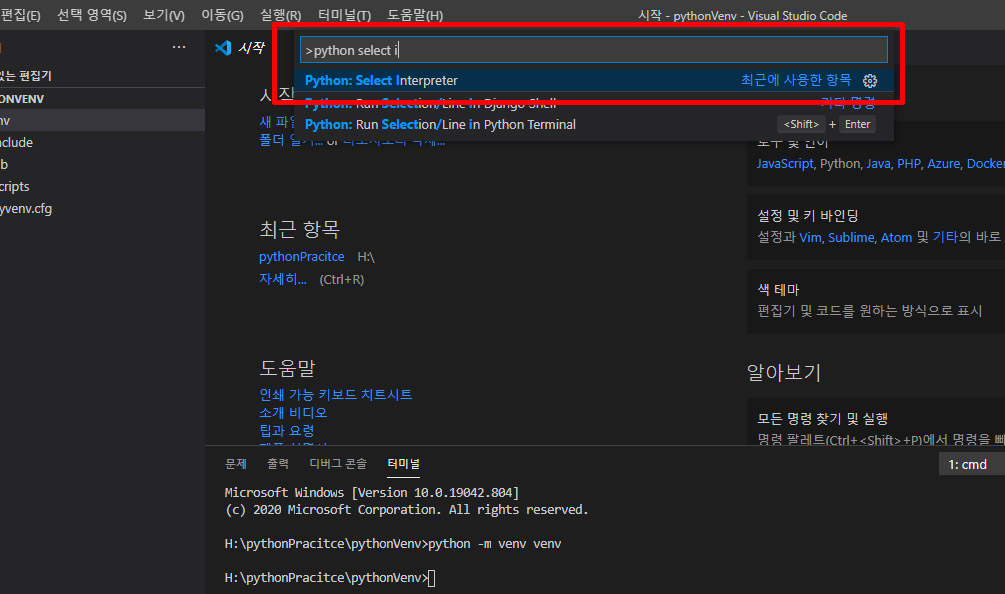Click the Vim keybinding link
The height and width of the screenshot is (594, 1005).
point(810,237)
